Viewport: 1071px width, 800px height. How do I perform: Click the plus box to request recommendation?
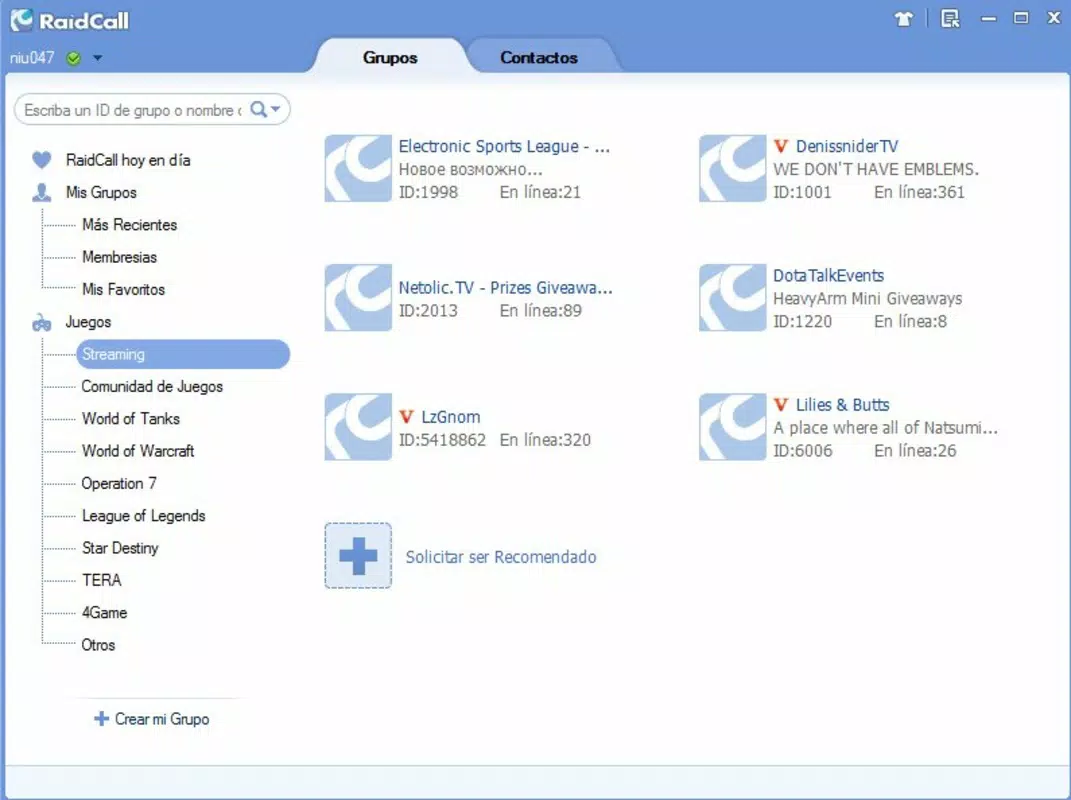click(x=358, y=556)
